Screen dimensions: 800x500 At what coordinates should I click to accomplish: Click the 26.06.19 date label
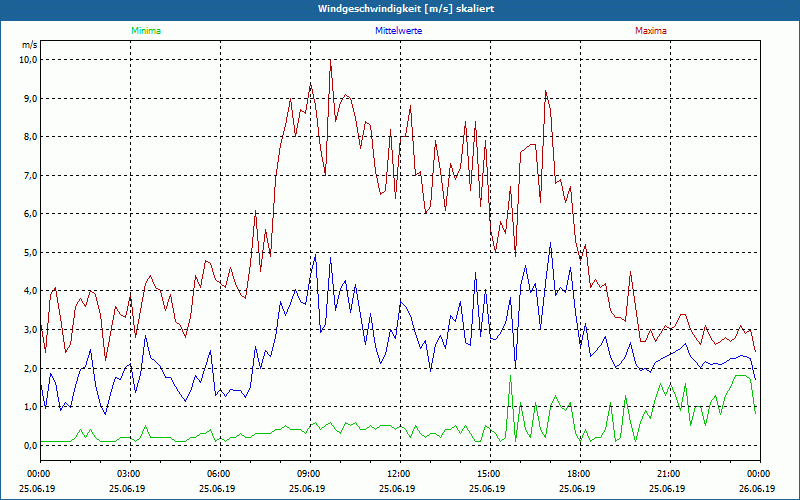758,489
